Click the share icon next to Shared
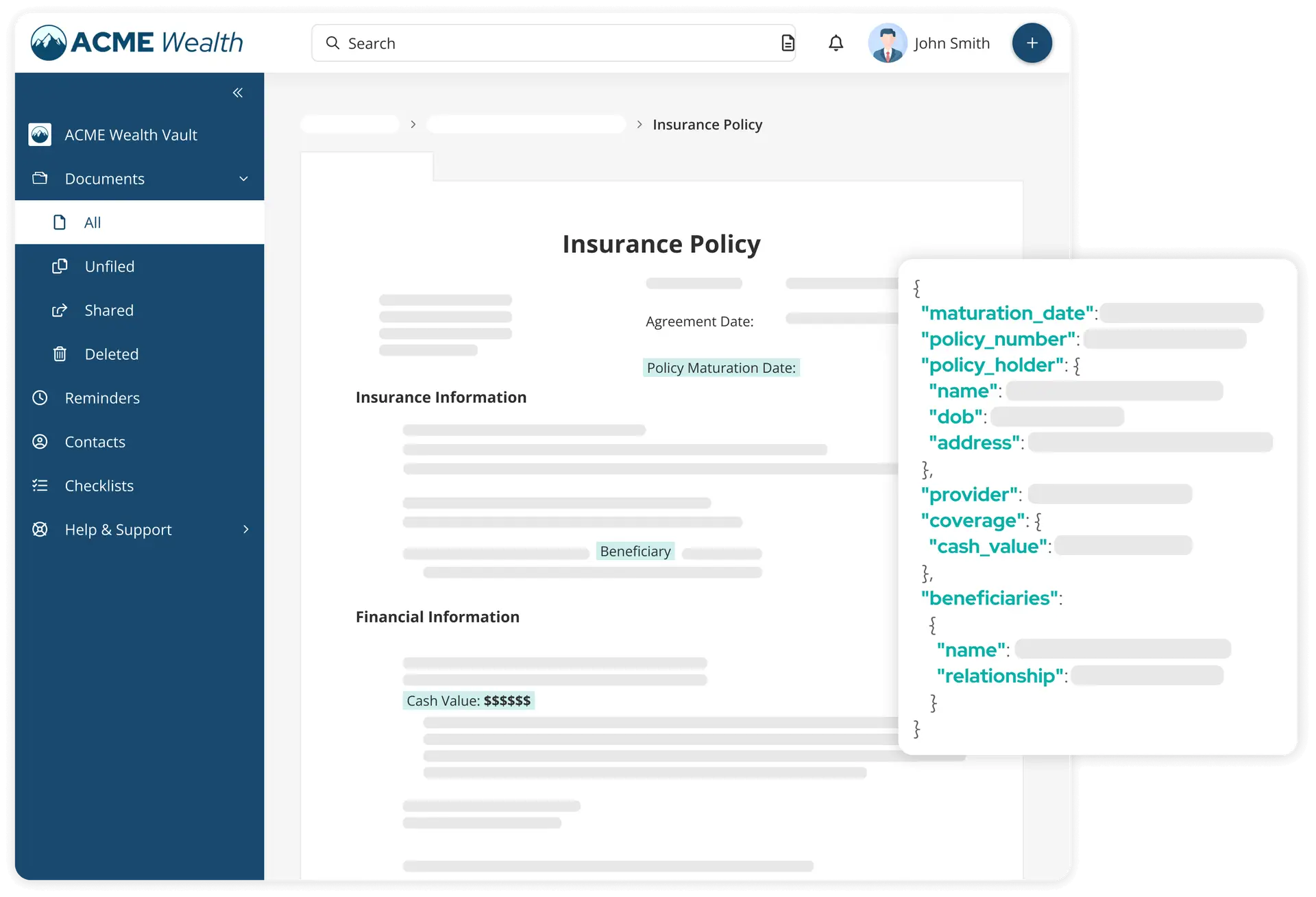 click(60, 310)
